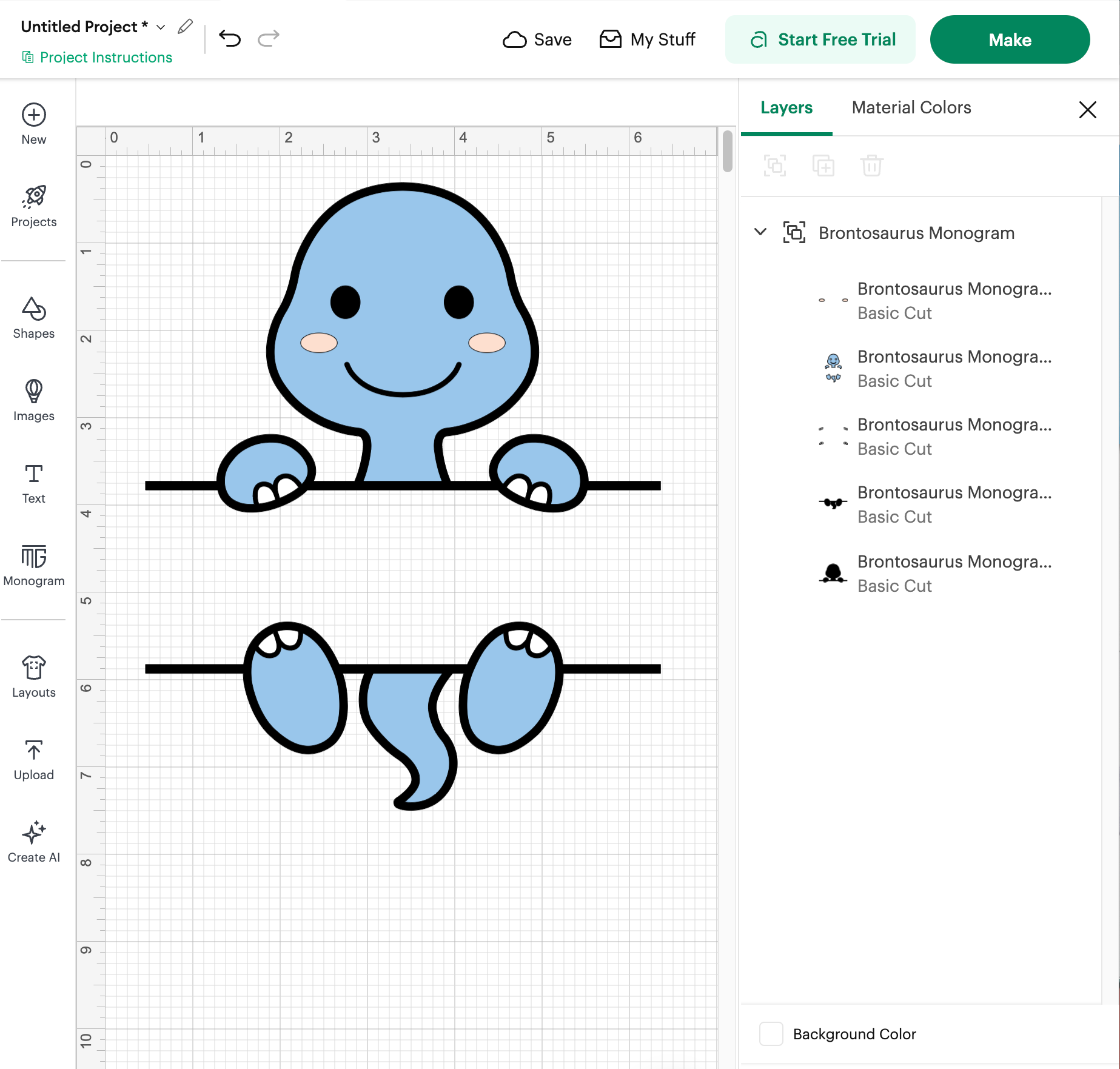Image resolution: width=1120 pixels, height=1069 pixels.
Task: Open the Create AI tool
Action: (x=34, y=842)
